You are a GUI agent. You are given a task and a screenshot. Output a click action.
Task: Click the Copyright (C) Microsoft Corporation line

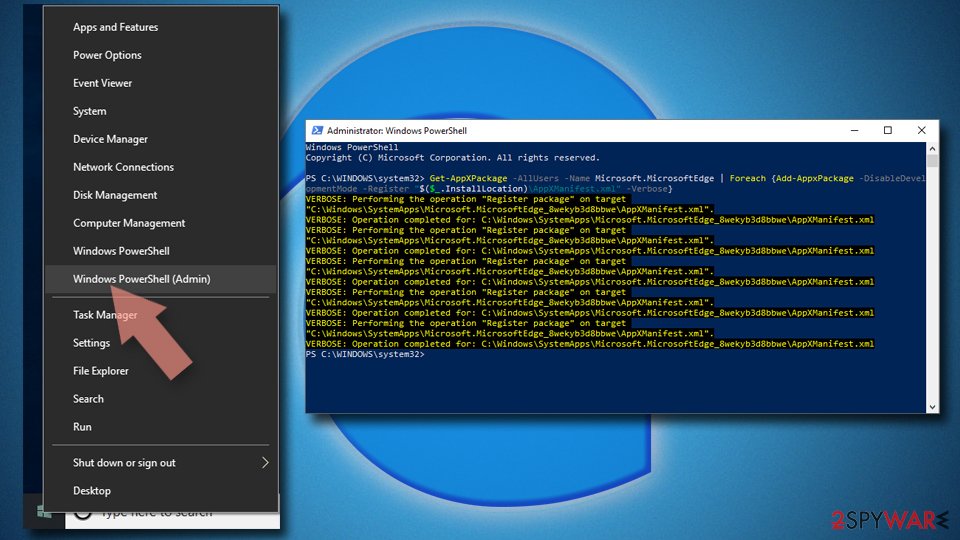pyautogui.click(x=452, y=158)
